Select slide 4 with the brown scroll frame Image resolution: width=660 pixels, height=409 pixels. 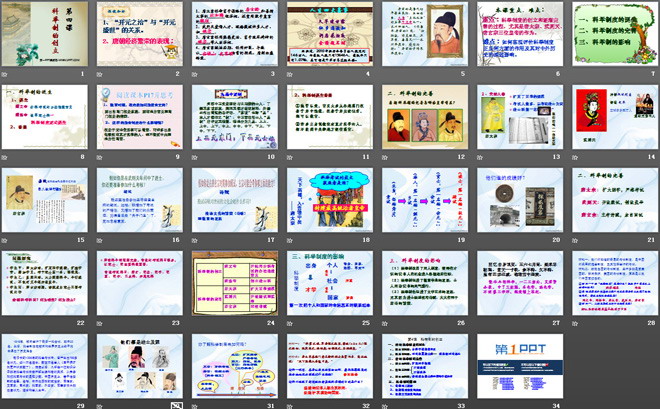pyautogui.click(x=329, y=34)
